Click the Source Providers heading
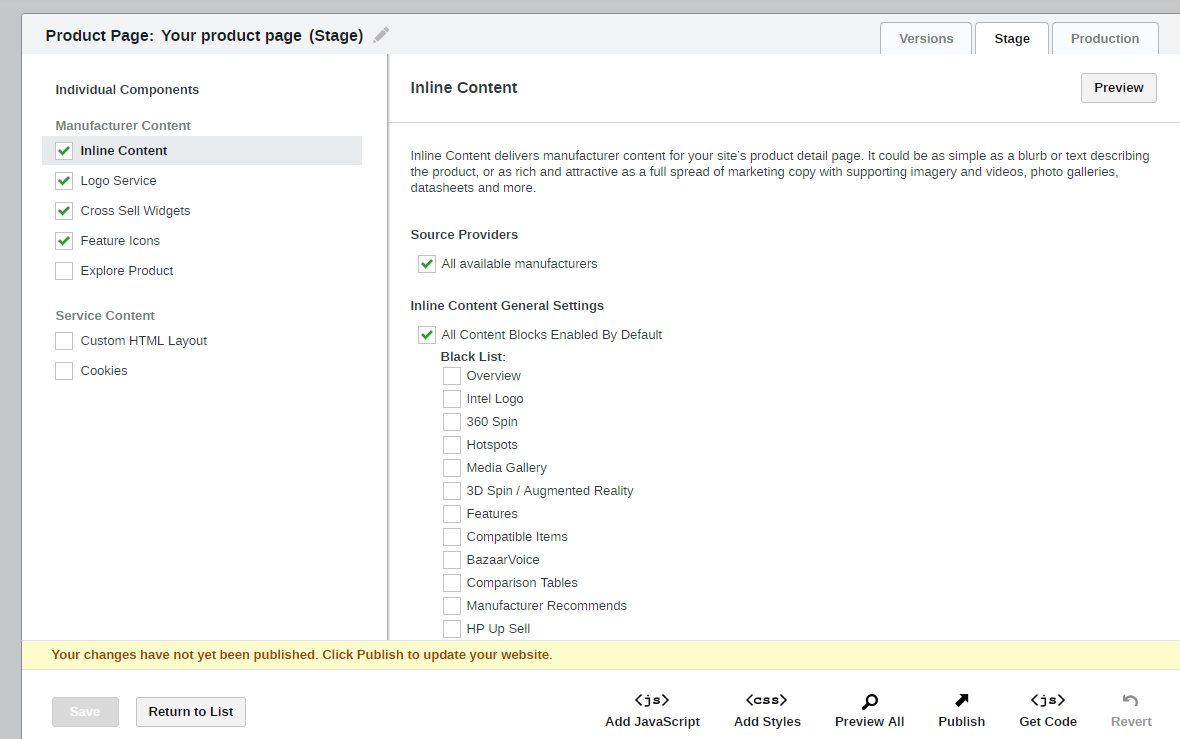Viewport: 1180px width, 739px height. [464, 235]
